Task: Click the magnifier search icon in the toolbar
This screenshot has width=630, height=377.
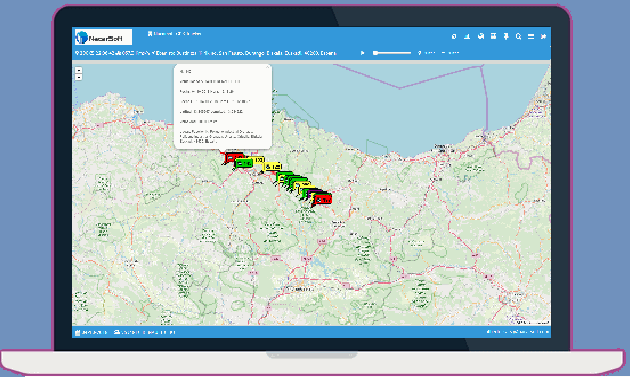Action: tap(518, 37)
